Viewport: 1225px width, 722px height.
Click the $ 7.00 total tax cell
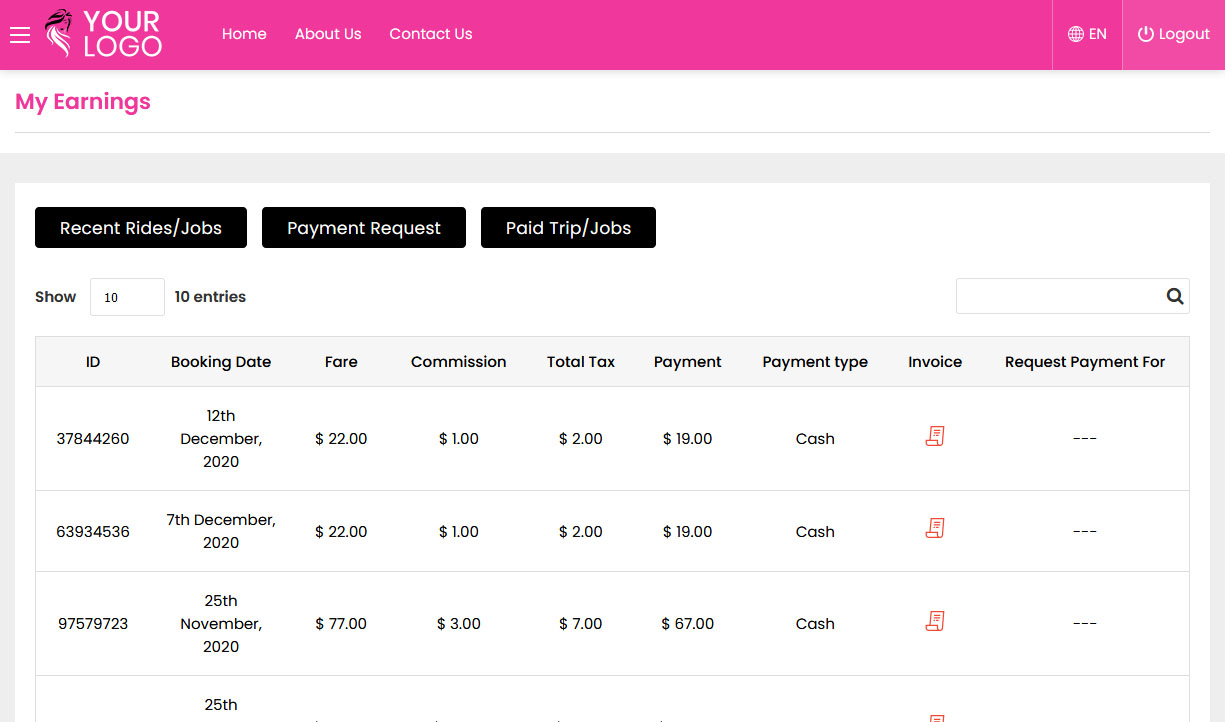coord(581,624)
